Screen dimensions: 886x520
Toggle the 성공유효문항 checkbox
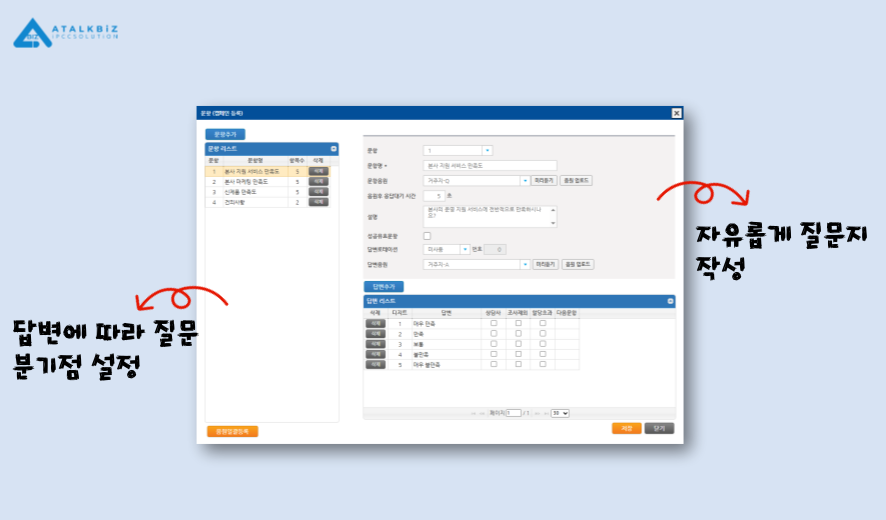(x=428, y=235)
